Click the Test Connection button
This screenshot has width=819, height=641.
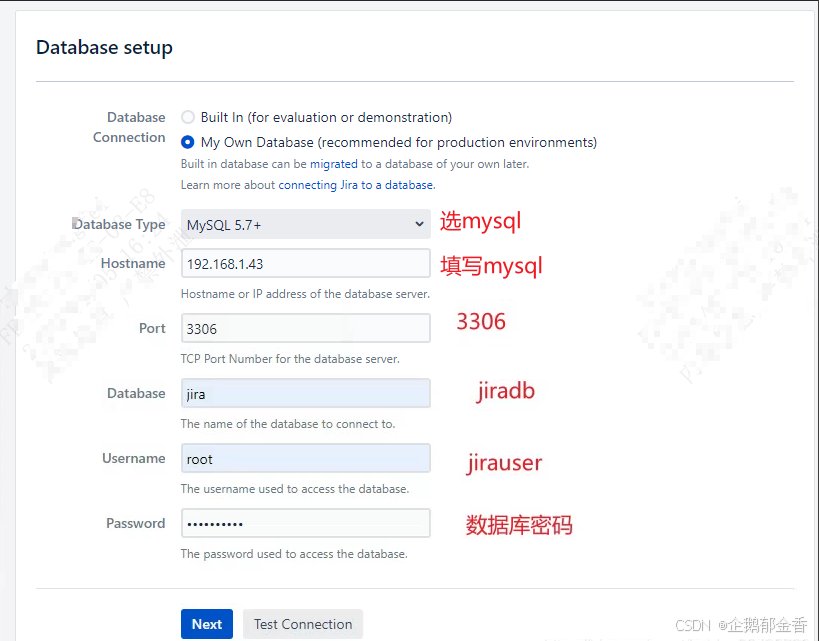pyautogui.click(x=303, y=624)
